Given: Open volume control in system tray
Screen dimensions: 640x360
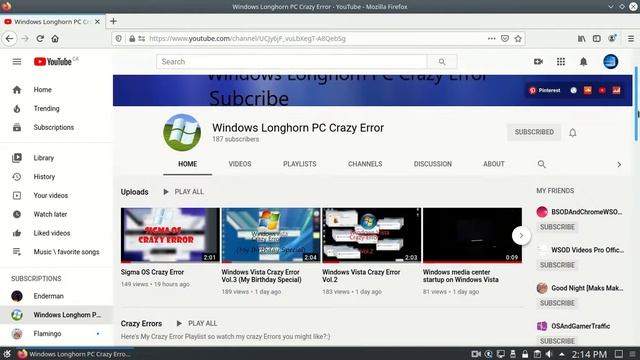Looking at the screenshot, I should tap(549, 354).
